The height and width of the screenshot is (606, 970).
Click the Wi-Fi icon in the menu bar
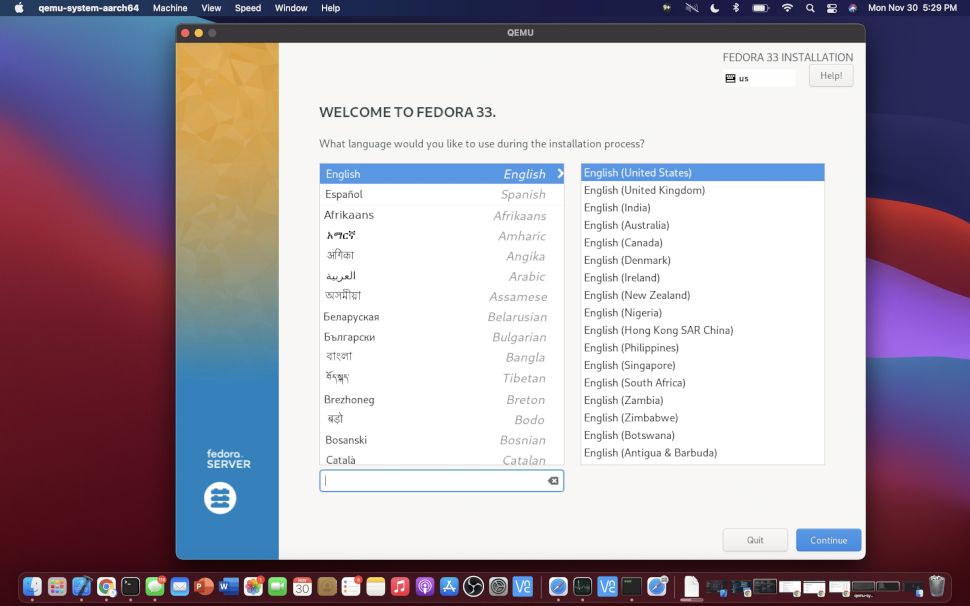[x=788, y=8]
